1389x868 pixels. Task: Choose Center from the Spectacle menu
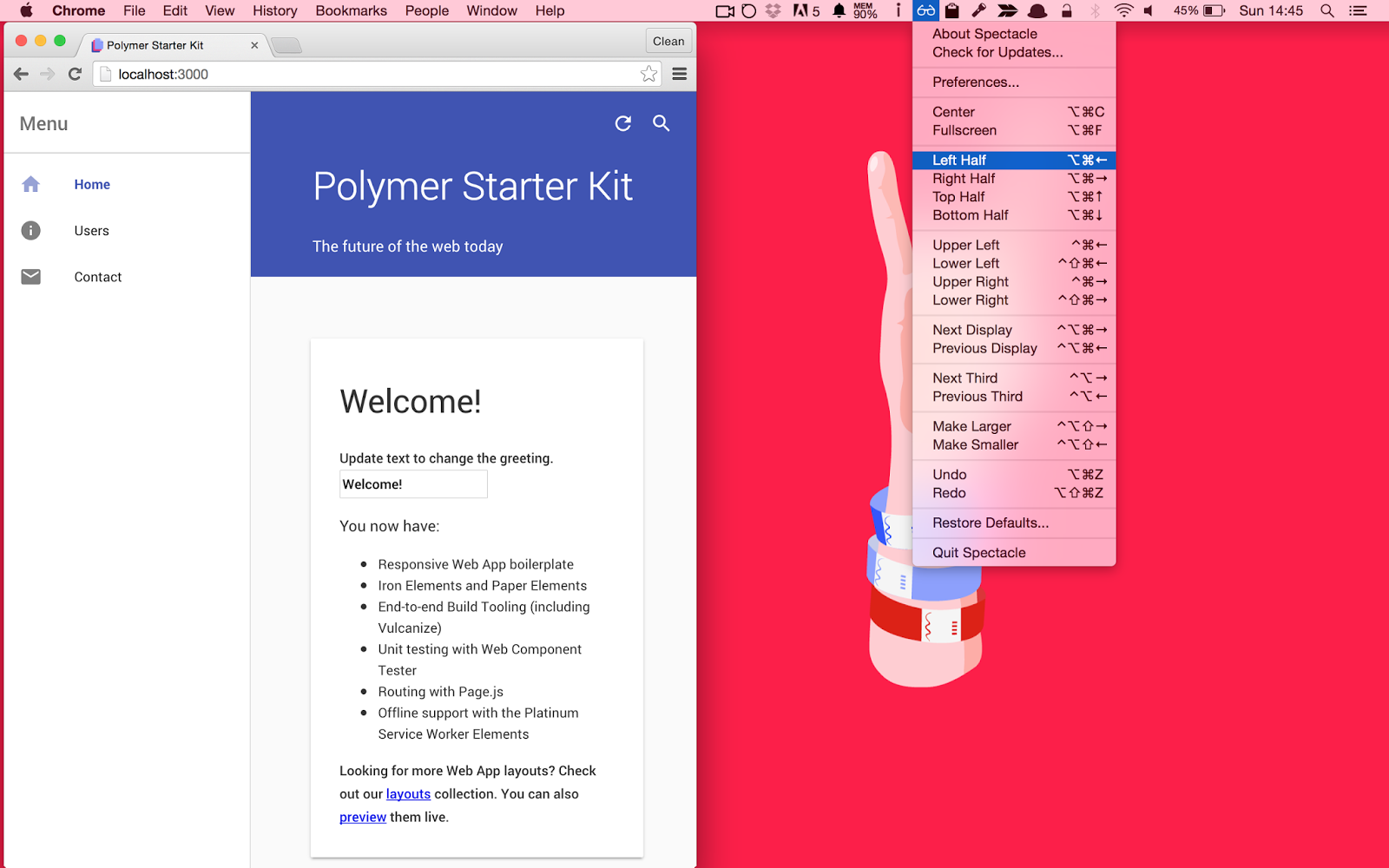[x=1014, y=111]
